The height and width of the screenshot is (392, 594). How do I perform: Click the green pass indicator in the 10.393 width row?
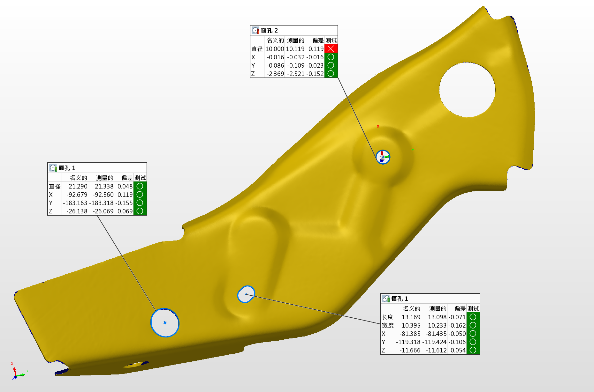(x=473, y=325)
